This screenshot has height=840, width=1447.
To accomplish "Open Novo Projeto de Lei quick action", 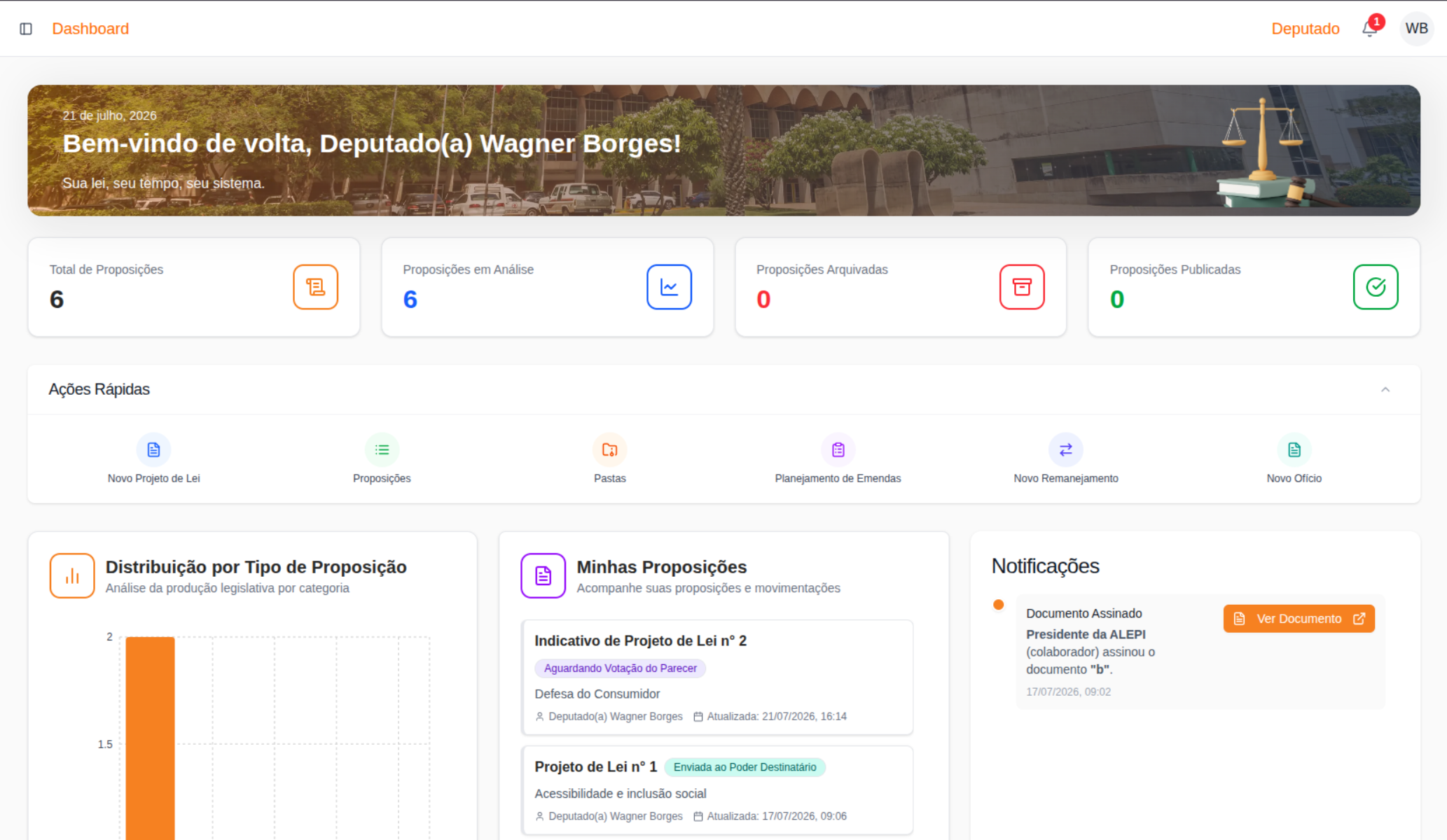I will pos(154,459).
